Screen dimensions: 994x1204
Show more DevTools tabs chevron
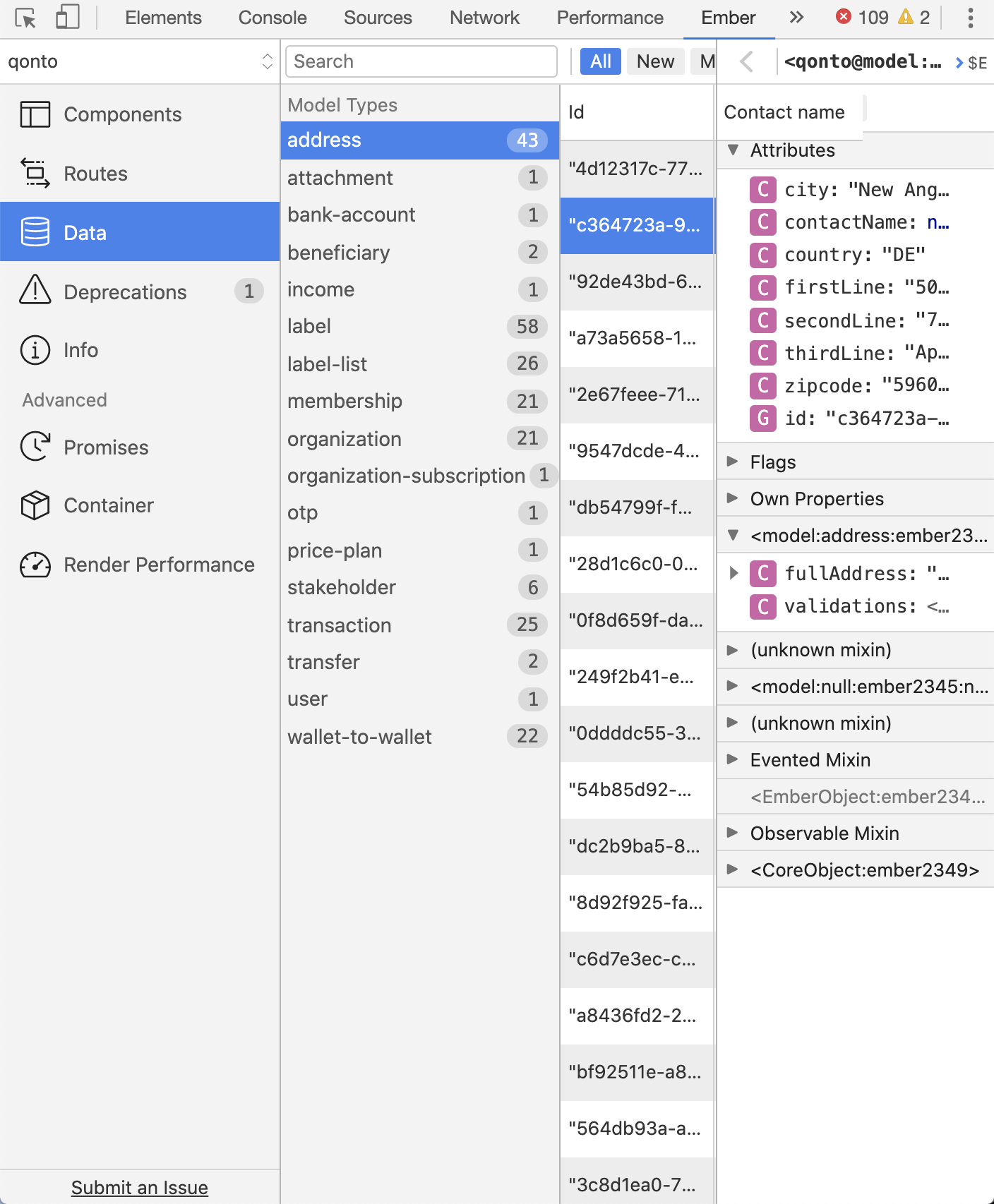pyautogui.click(x=796, y=18)
